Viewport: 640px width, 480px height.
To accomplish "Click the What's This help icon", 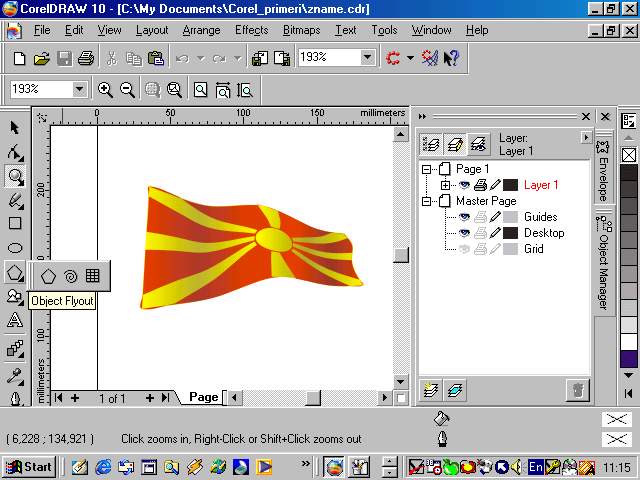I will pyautogui.click(x=451, y=58).
